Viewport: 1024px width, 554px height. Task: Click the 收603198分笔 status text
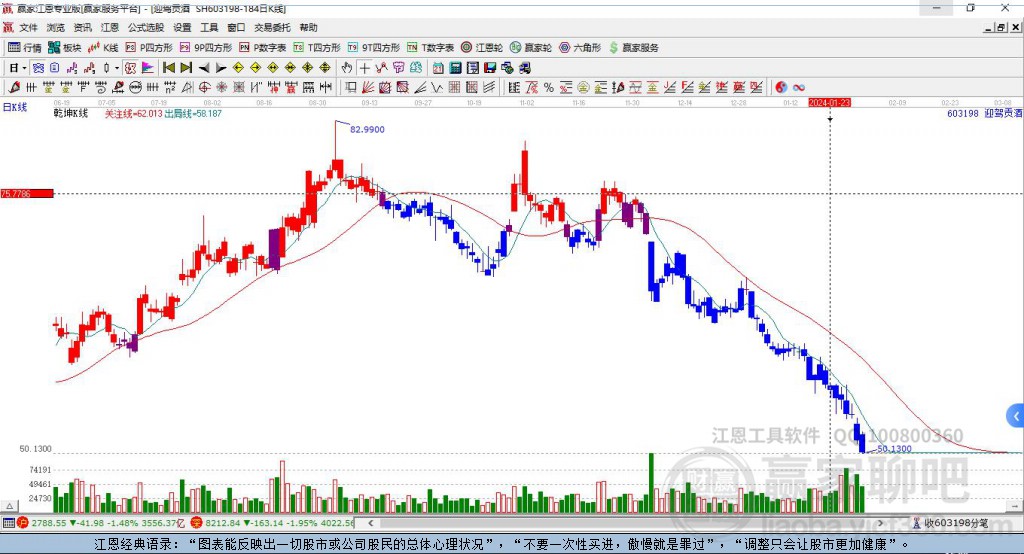tap(955, 523)
